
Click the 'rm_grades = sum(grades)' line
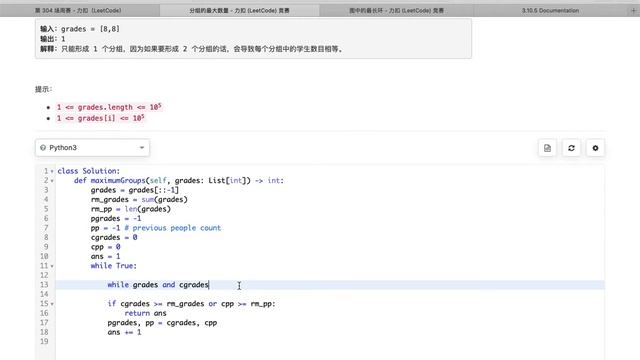pyautogui.click(x=139, y=199)
